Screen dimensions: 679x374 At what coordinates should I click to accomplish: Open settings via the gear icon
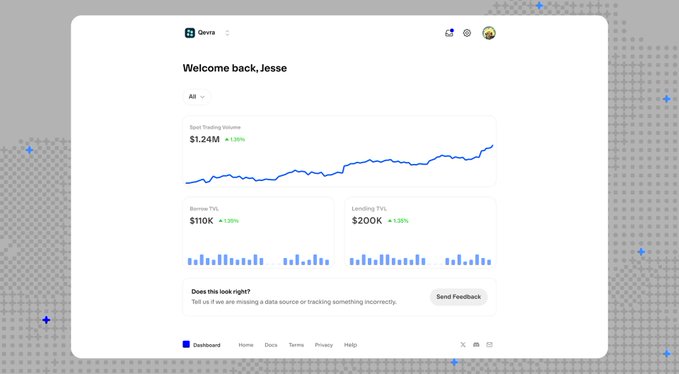[x=467, y=33]
